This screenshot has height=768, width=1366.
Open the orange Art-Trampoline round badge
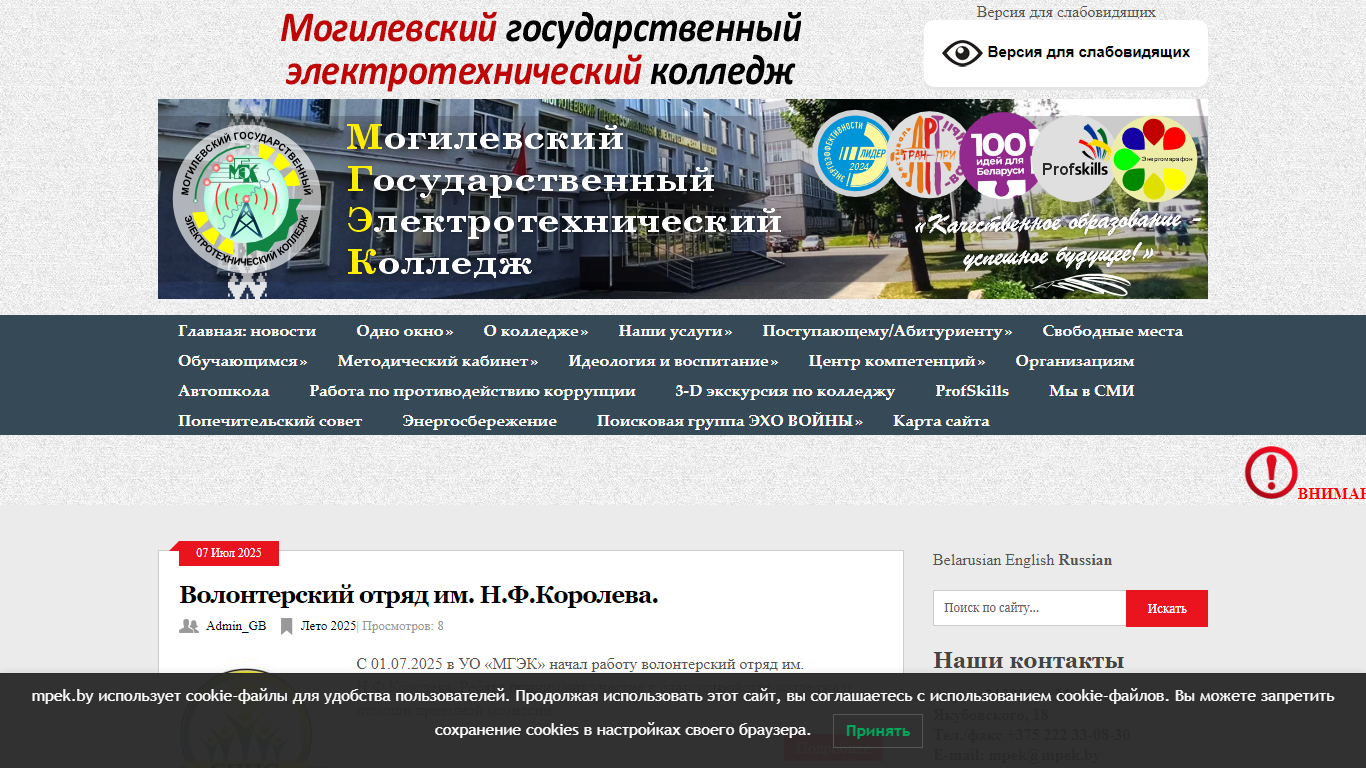click(929, 154)
